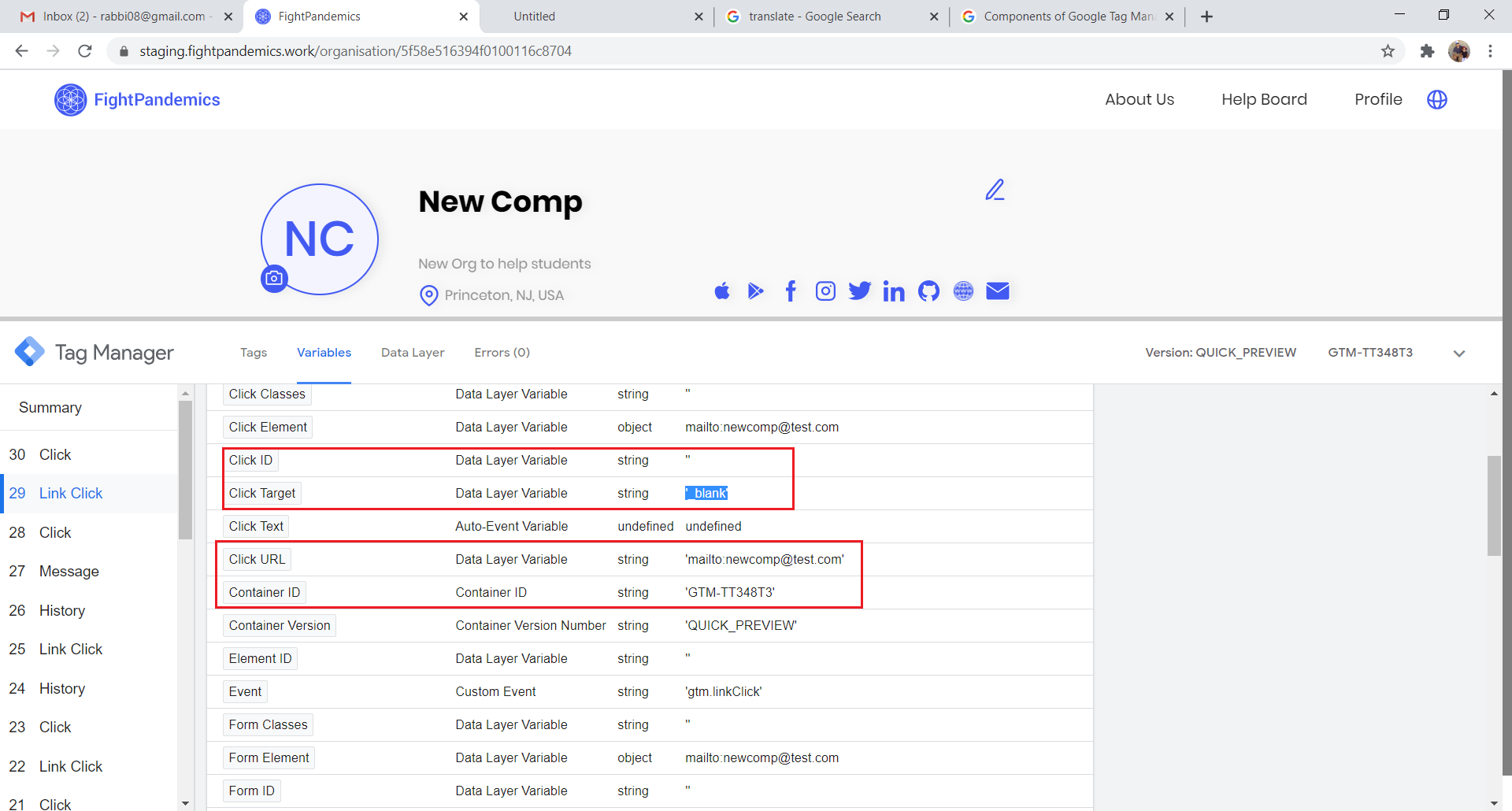Switch to translate - Google Search tab
1512x811 pixels.
(x=832, y=17)
